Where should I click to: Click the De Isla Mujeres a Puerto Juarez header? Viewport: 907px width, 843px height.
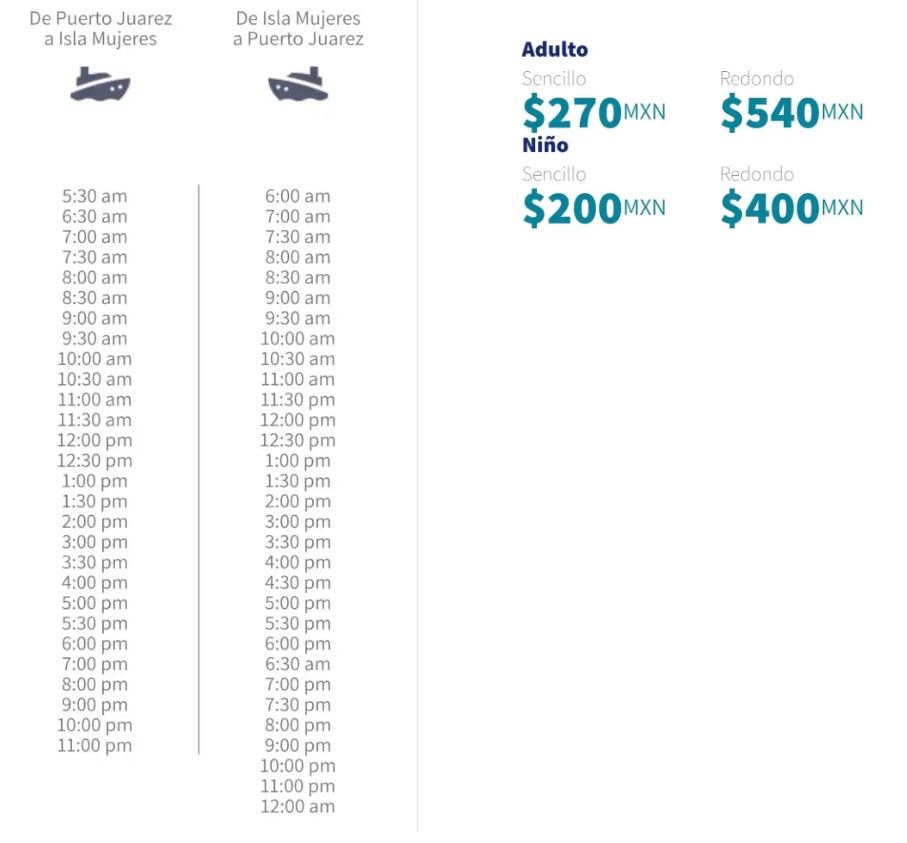298,28
